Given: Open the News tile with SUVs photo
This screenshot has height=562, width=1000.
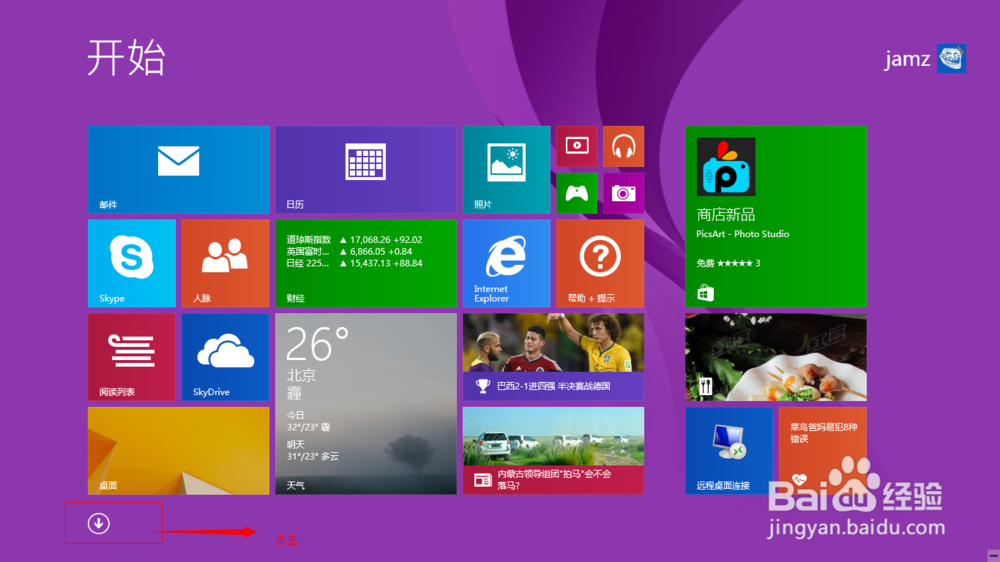Looking at the screenshot, I should pos(553,451).
